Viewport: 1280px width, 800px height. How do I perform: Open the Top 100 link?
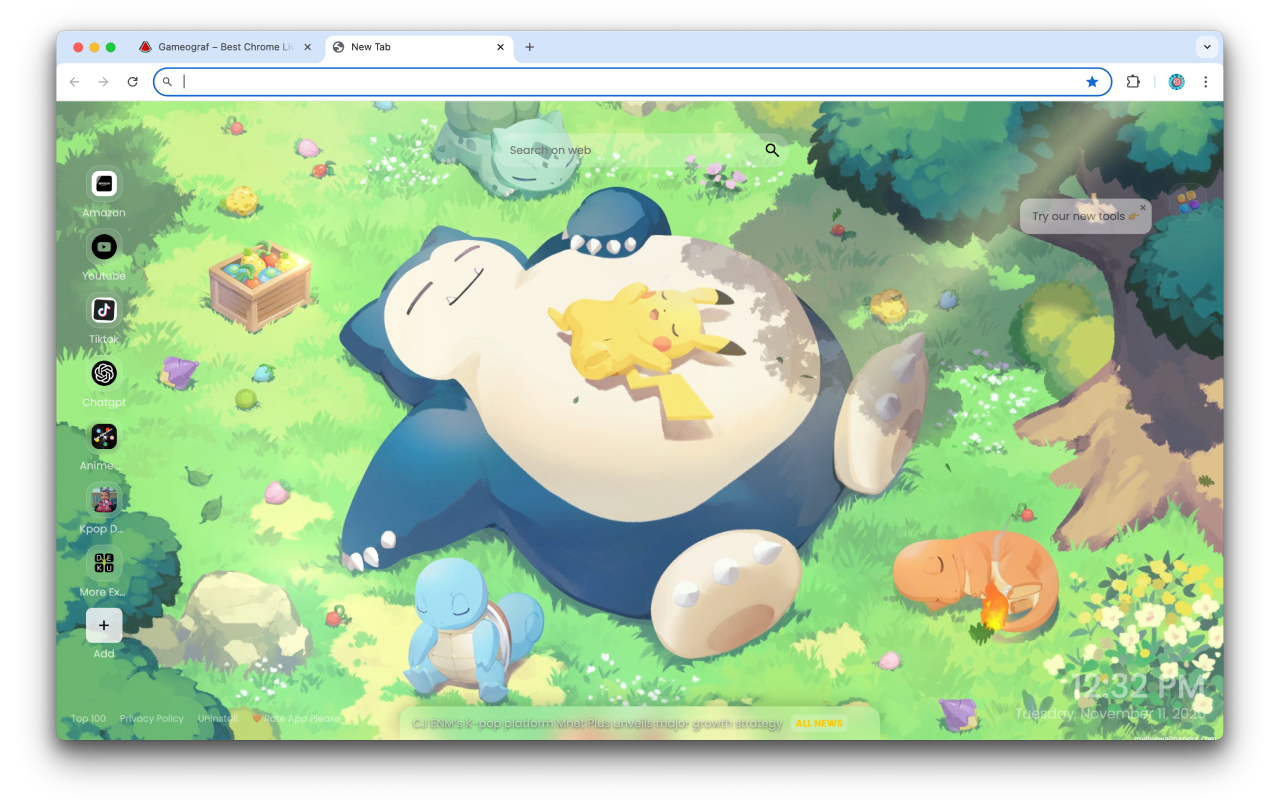coord(88,718)
